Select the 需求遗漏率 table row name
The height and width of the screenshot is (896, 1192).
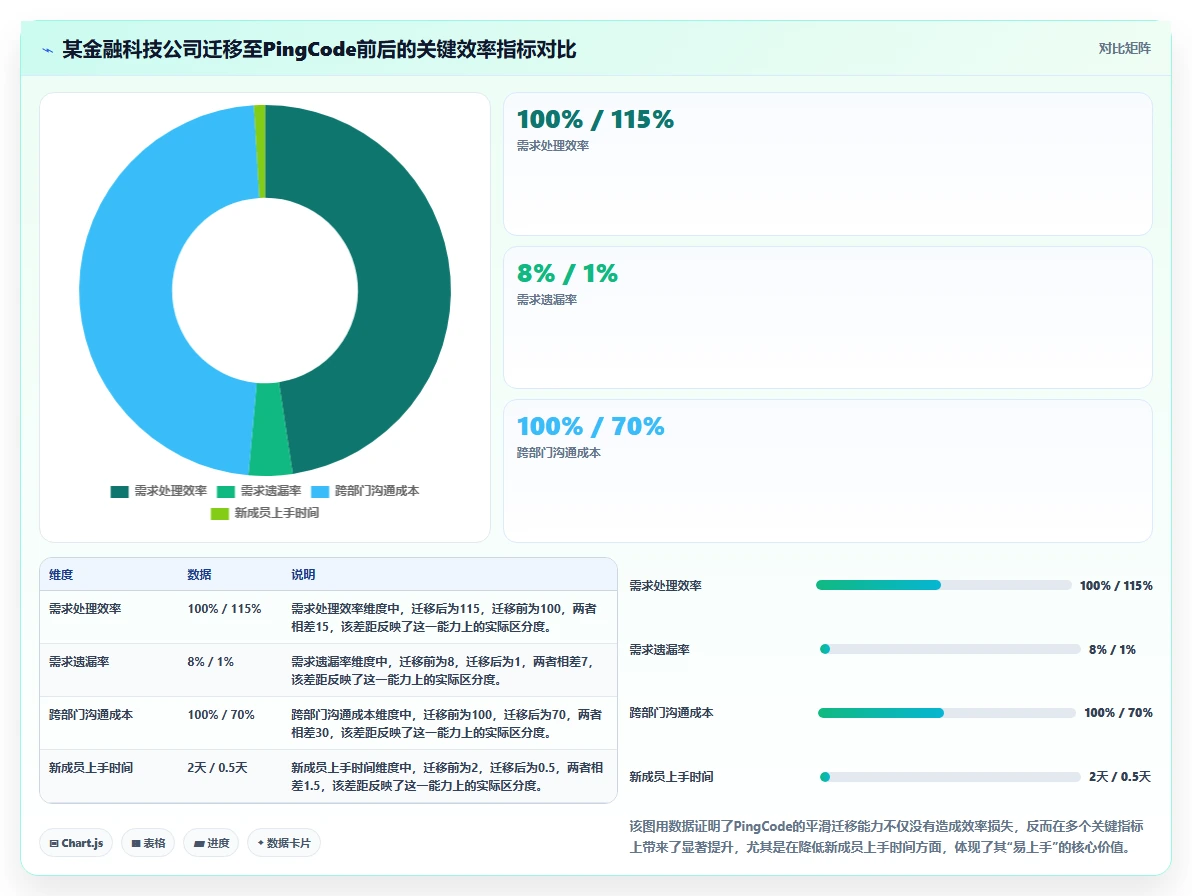coord(79,662)
